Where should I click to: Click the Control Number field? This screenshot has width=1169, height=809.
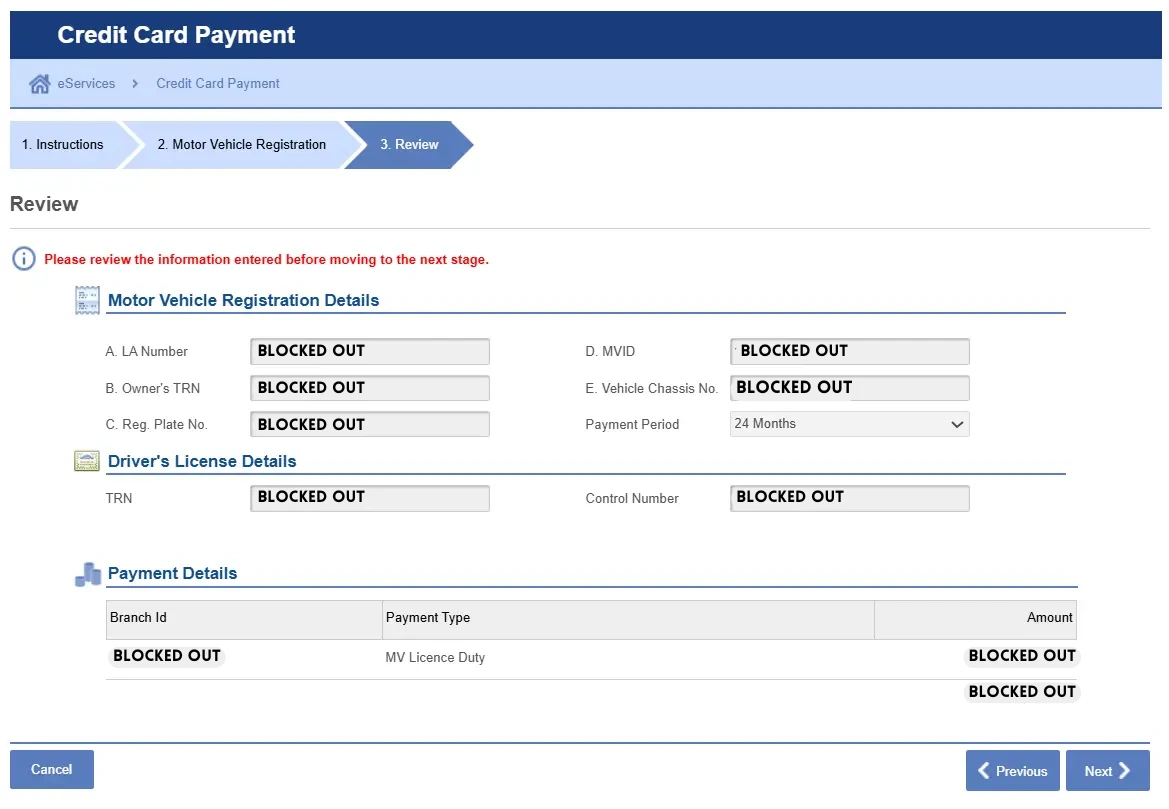(849, 498)
